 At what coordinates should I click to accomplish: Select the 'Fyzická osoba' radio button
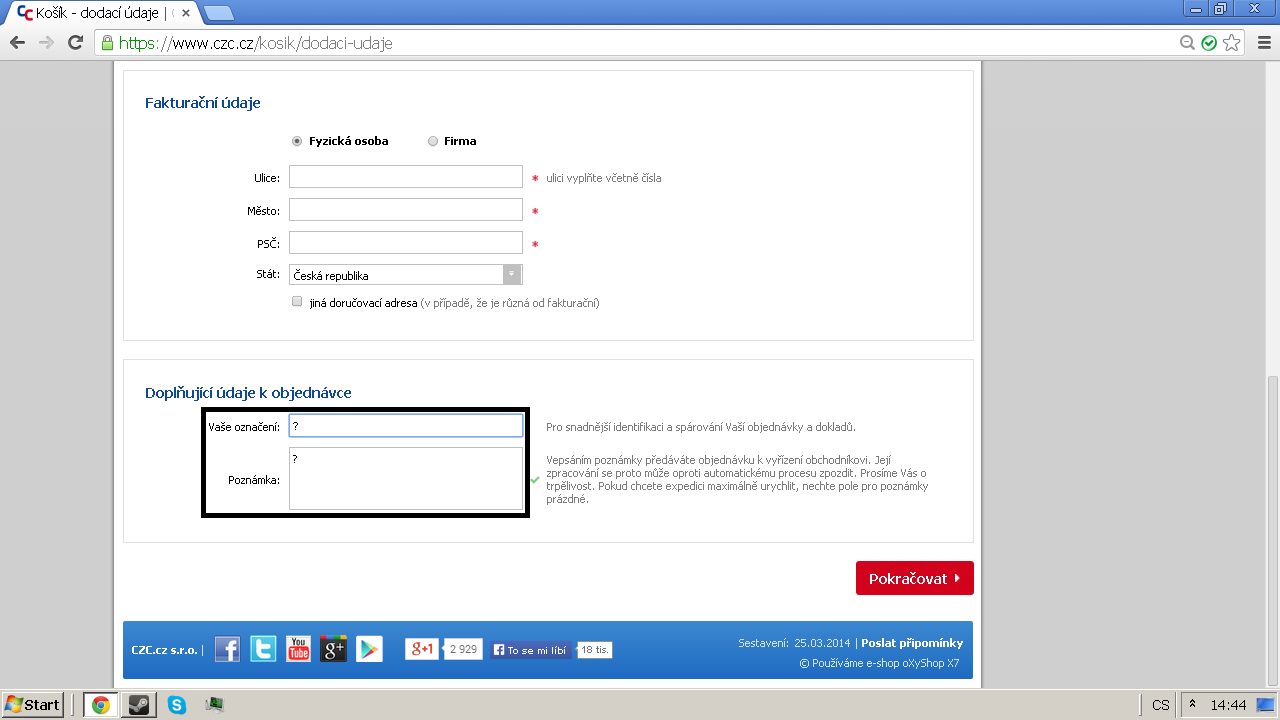point(297,141)
